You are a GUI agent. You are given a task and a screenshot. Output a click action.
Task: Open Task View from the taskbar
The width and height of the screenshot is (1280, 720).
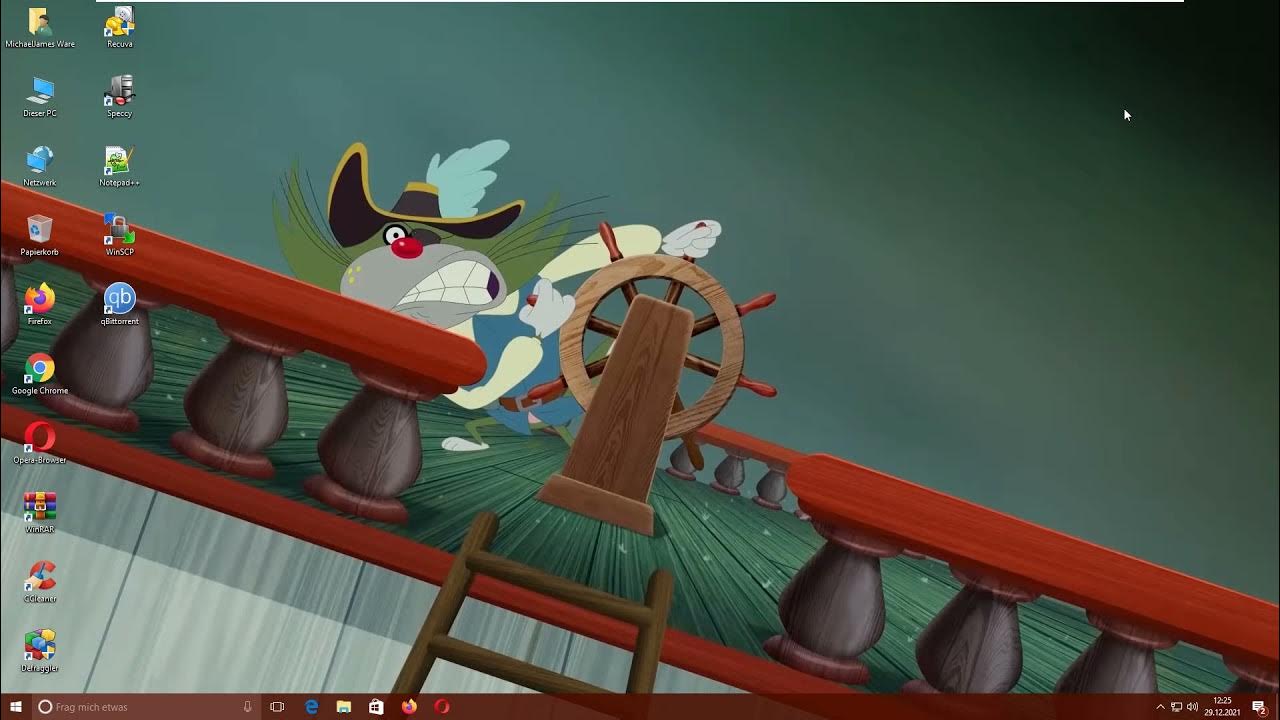click(x=278, y=707)
